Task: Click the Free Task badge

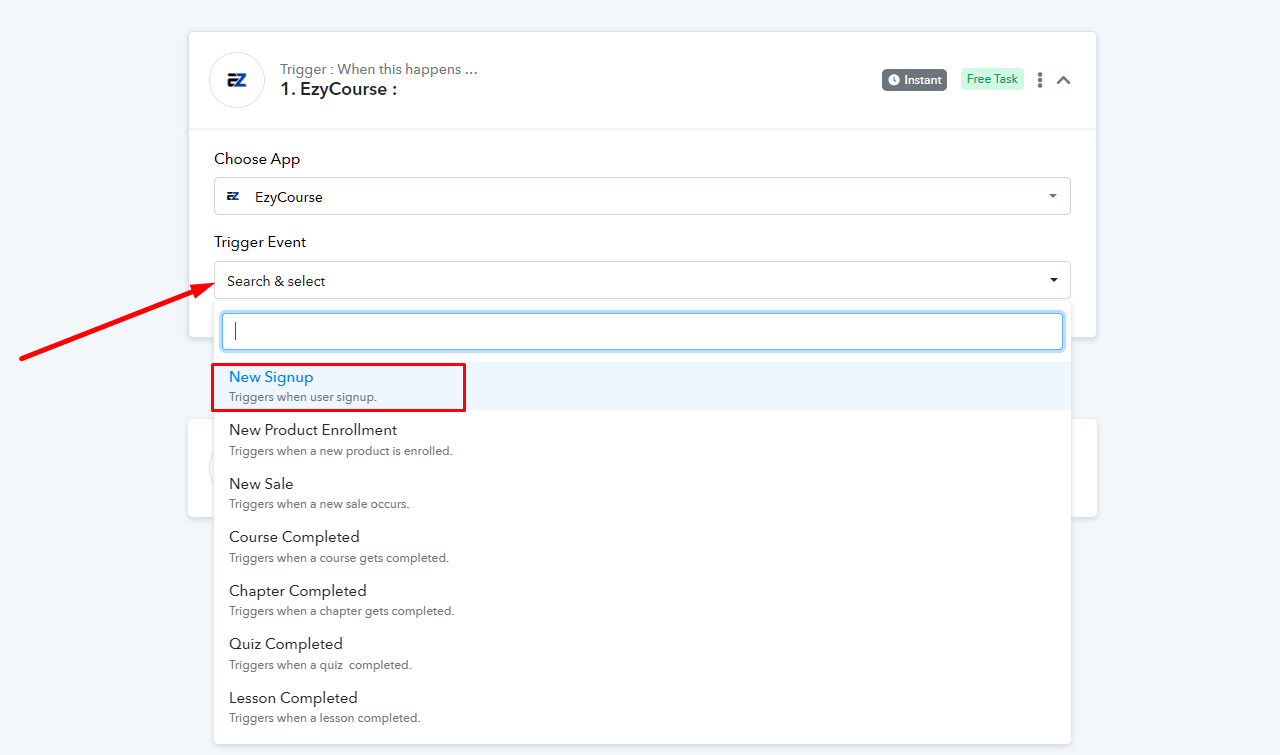Action: 992,79
